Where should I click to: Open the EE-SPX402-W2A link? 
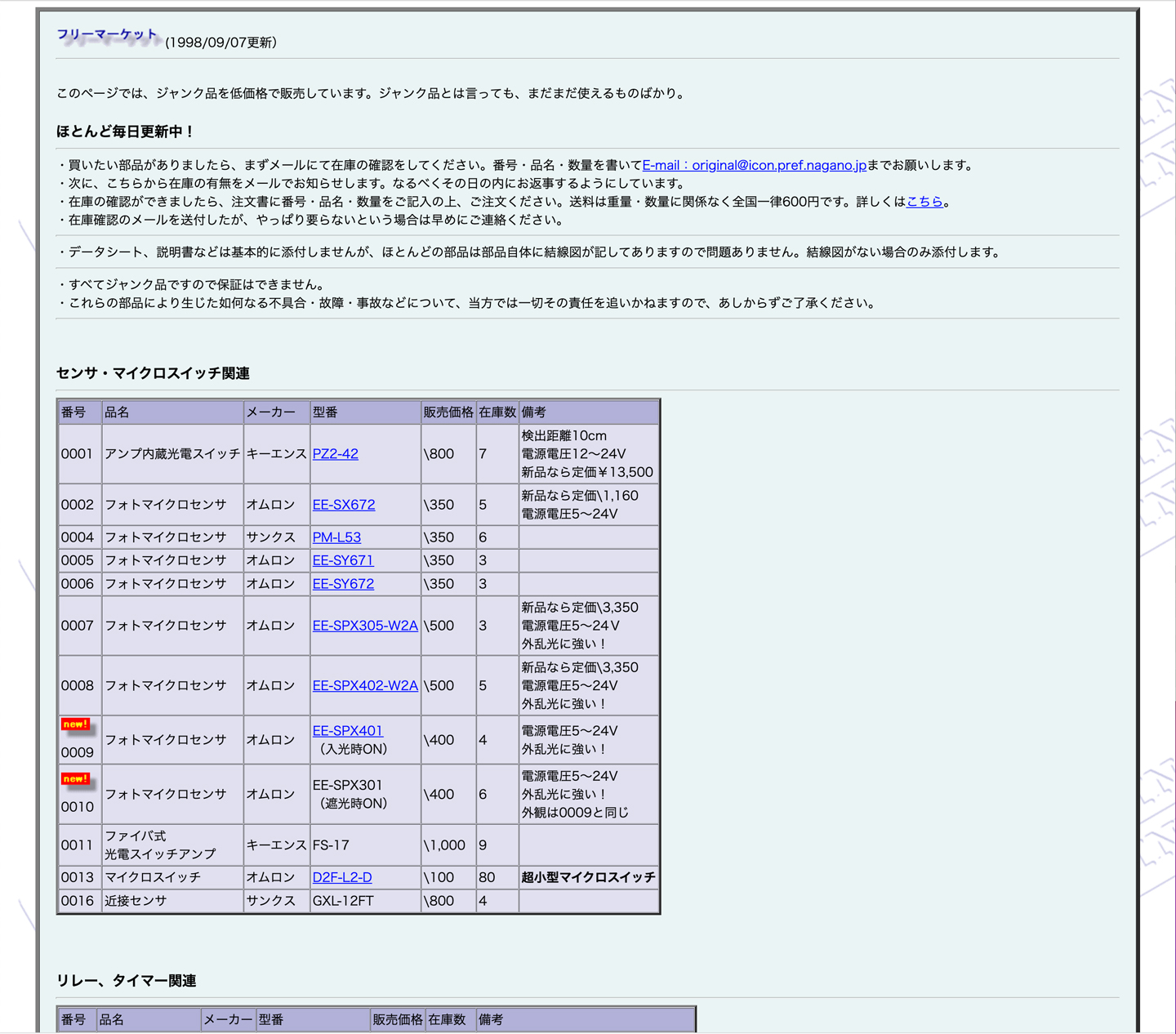(x=365, y=686)
